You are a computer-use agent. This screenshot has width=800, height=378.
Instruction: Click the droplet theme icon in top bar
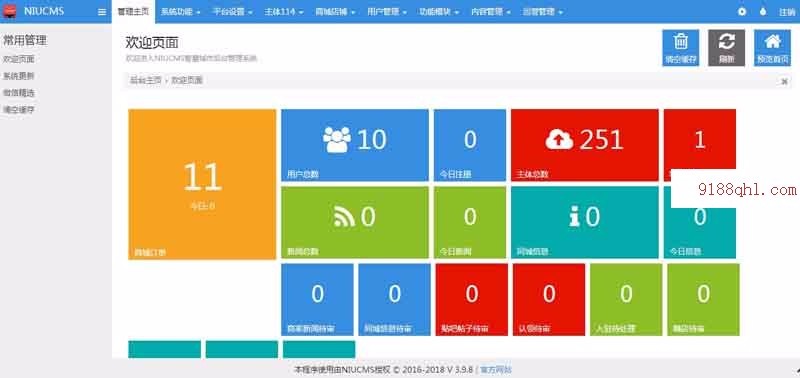(x=763, y=12)
